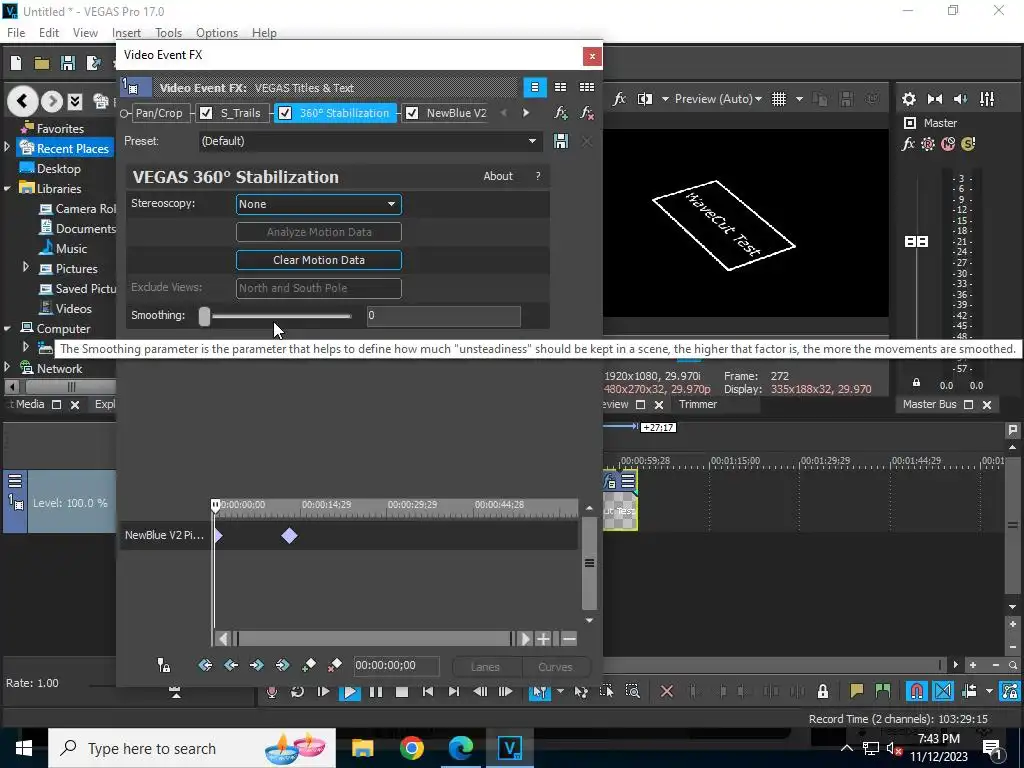
Task: Click the Insert Marker yellow flag icon
Action: [x=856, y=691]
